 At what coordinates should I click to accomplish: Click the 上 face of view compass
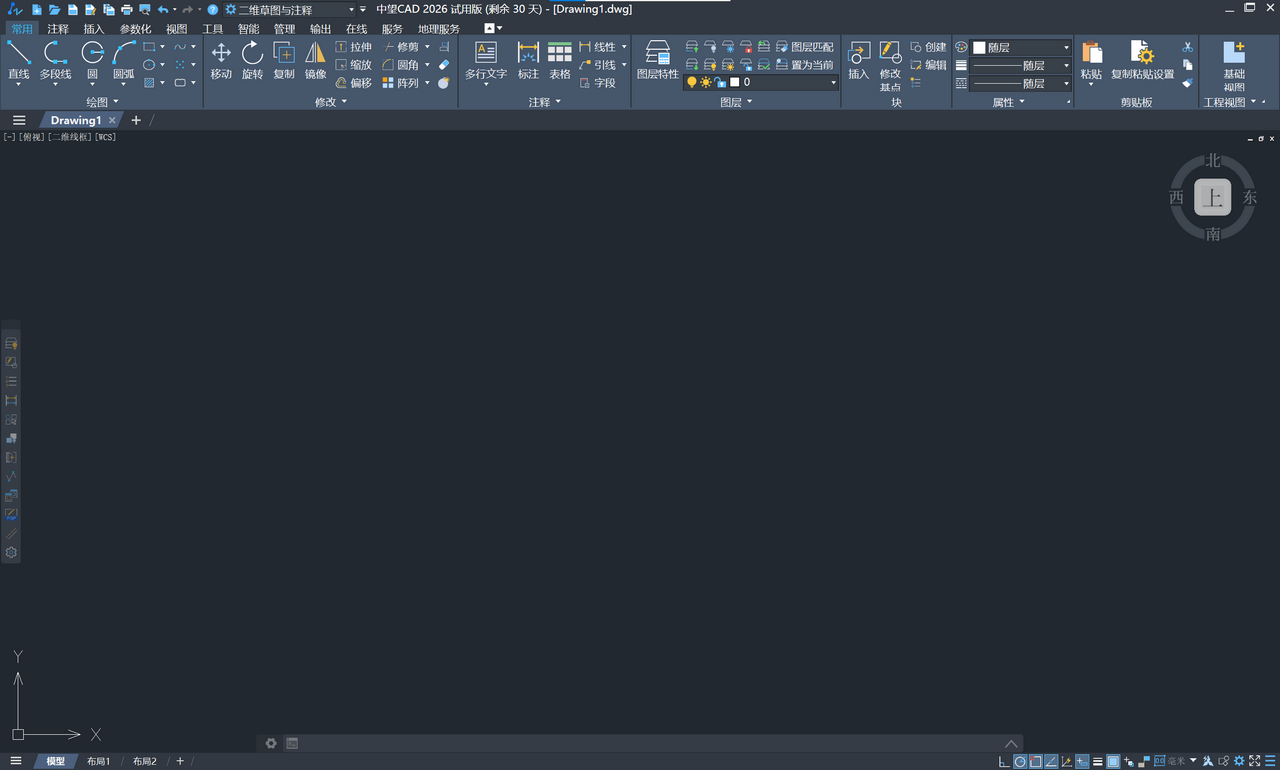click(1212, 198)
